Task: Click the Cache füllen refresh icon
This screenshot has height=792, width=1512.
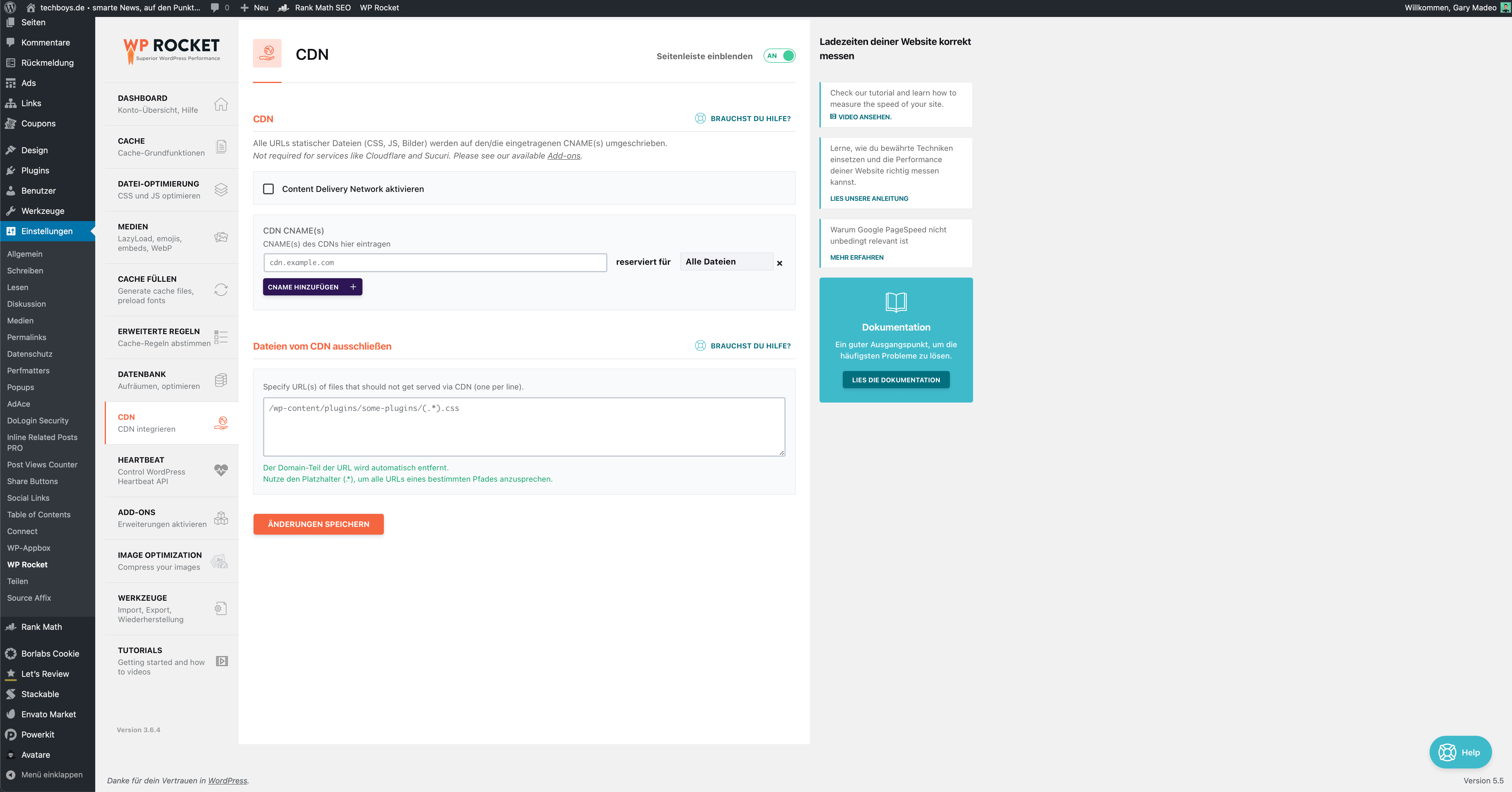Action: [221, 289]
